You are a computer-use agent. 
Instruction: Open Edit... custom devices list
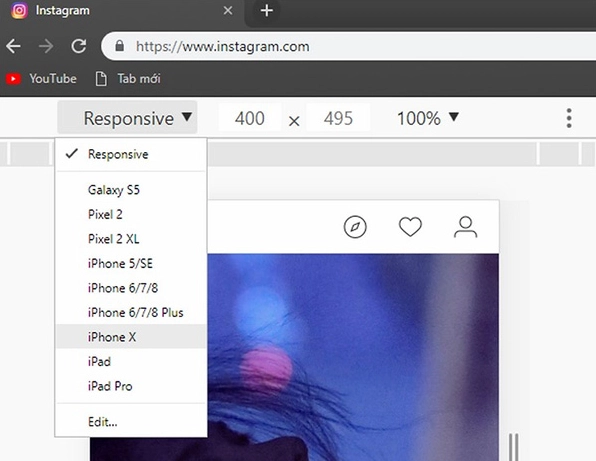click(131, 421)
